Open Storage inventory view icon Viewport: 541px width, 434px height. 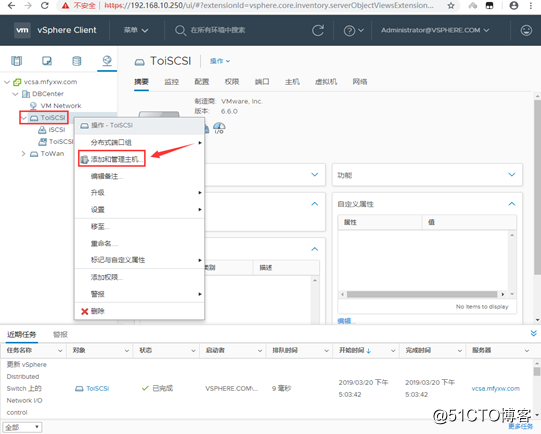(77, 61)
